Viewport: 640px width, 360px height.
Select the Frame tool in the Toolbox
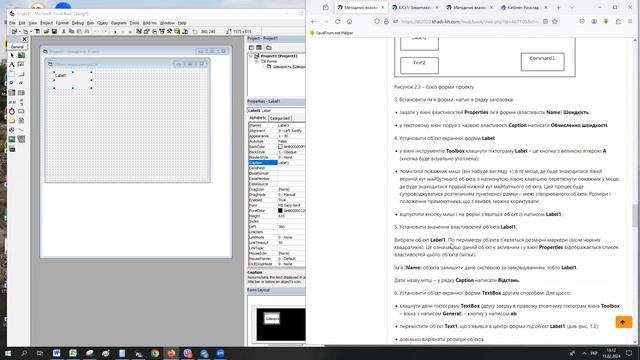point(12,74)
